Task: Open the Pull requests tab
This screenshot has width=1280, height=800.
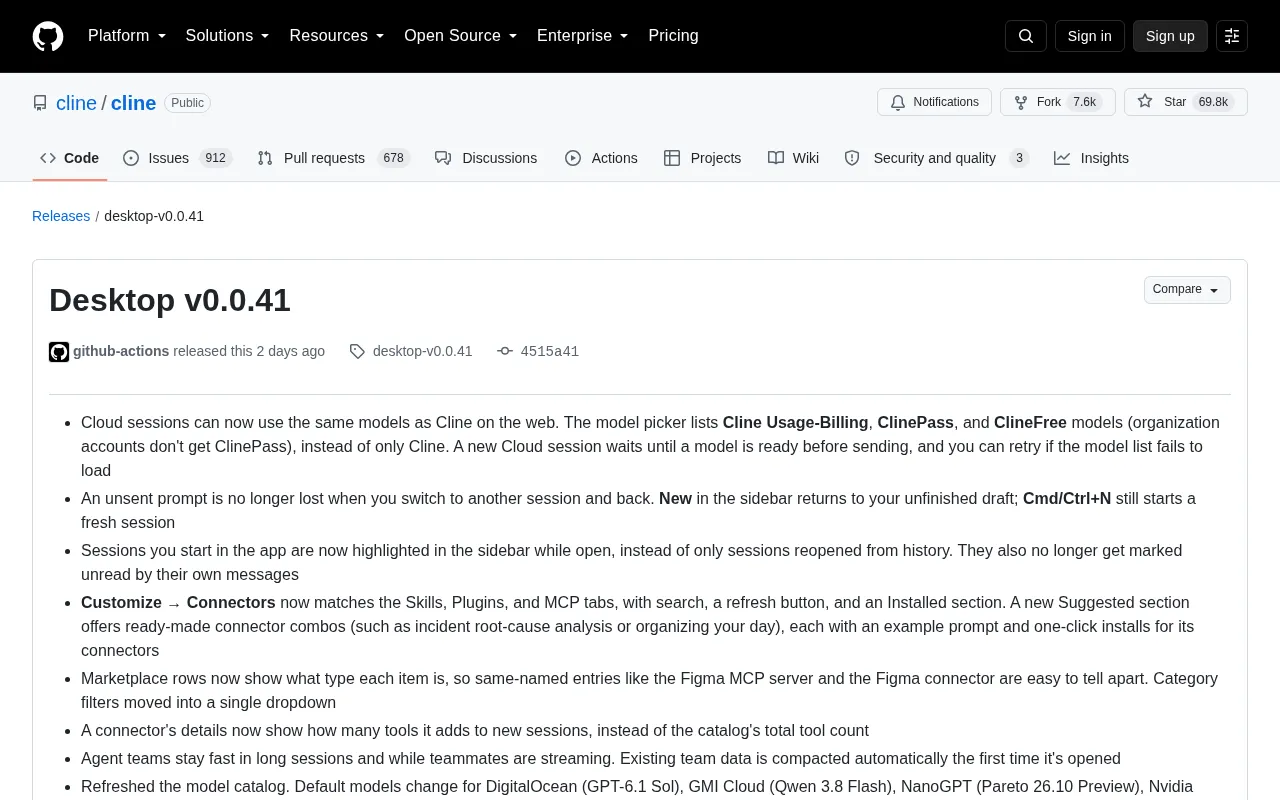Action: pyautogui.click(x=334, y=158)
